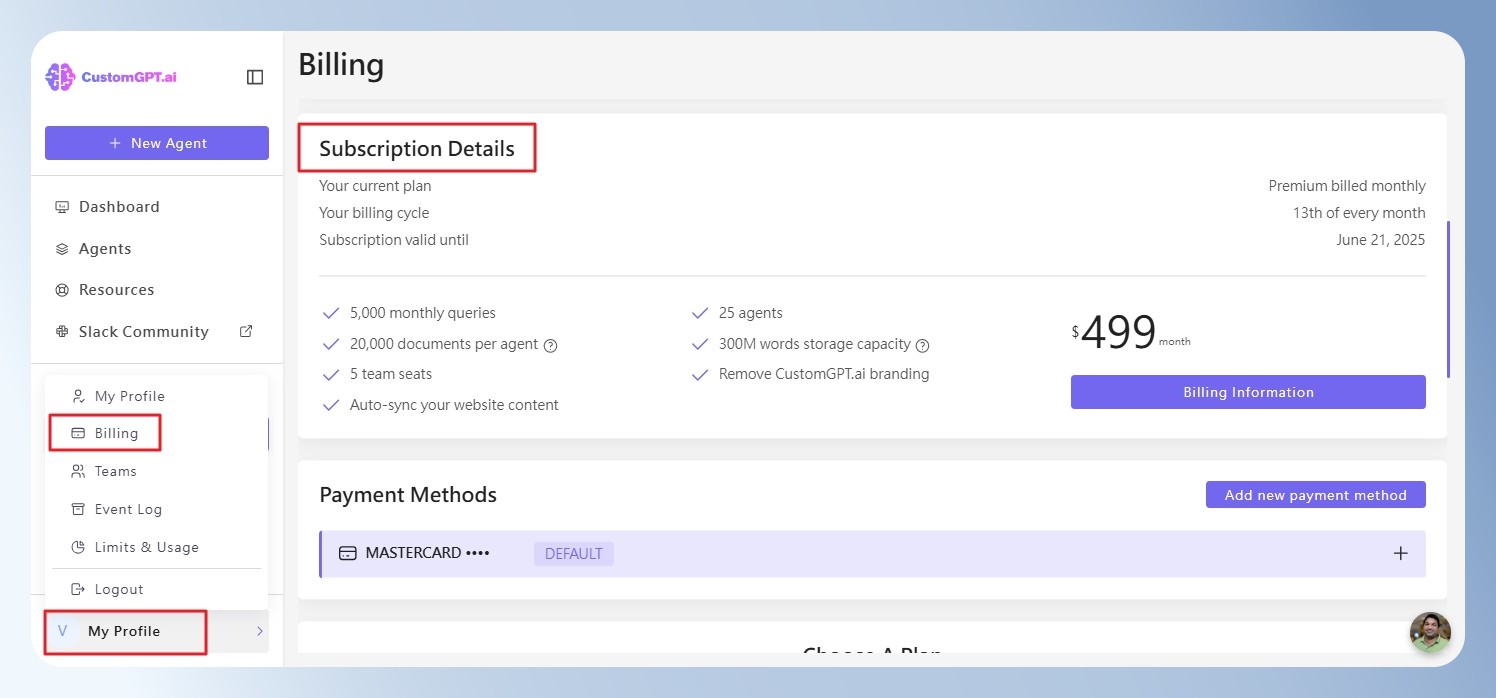Viewport: 1496px width, 698px height.
Task: Open the chat avatar bubble
Action: coord(1430,632)
